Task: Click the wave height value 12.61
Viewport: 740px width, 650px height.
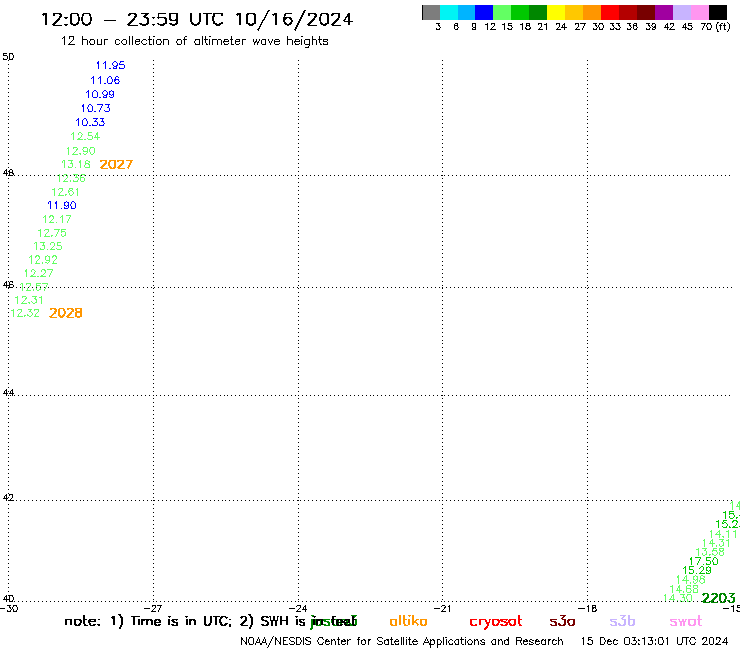Action: tap(66, 192)
